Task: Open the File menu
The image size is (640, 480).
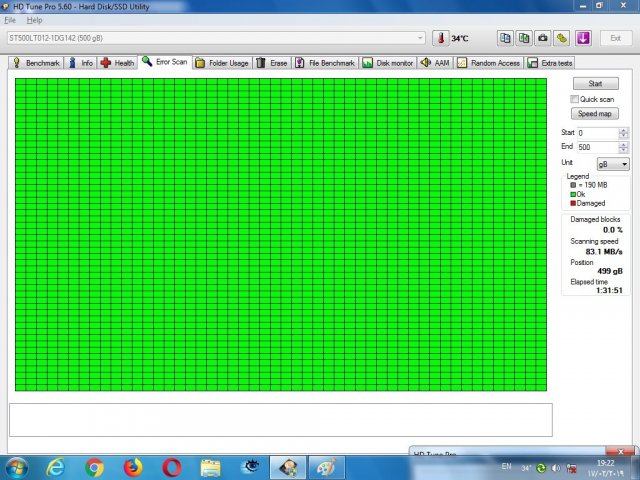Action: tap(10, 20)
